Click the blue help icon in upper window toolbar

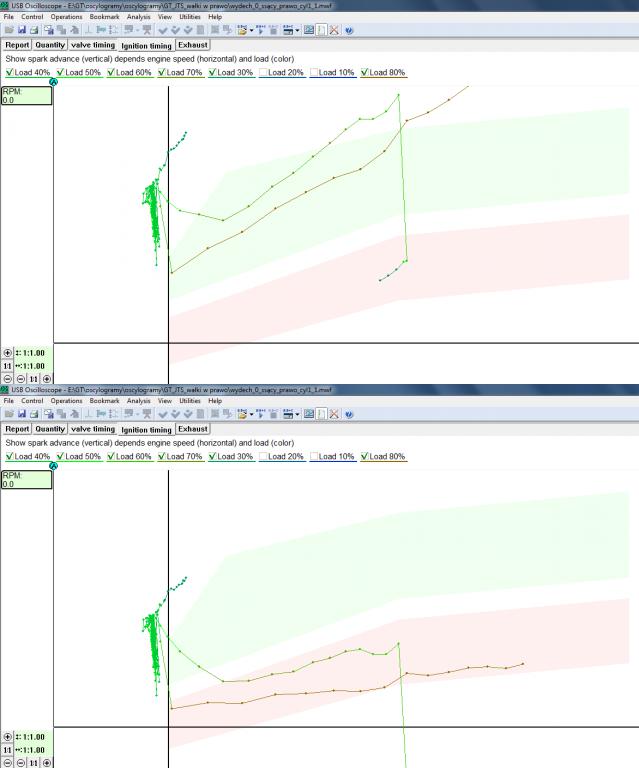[349, 30]
